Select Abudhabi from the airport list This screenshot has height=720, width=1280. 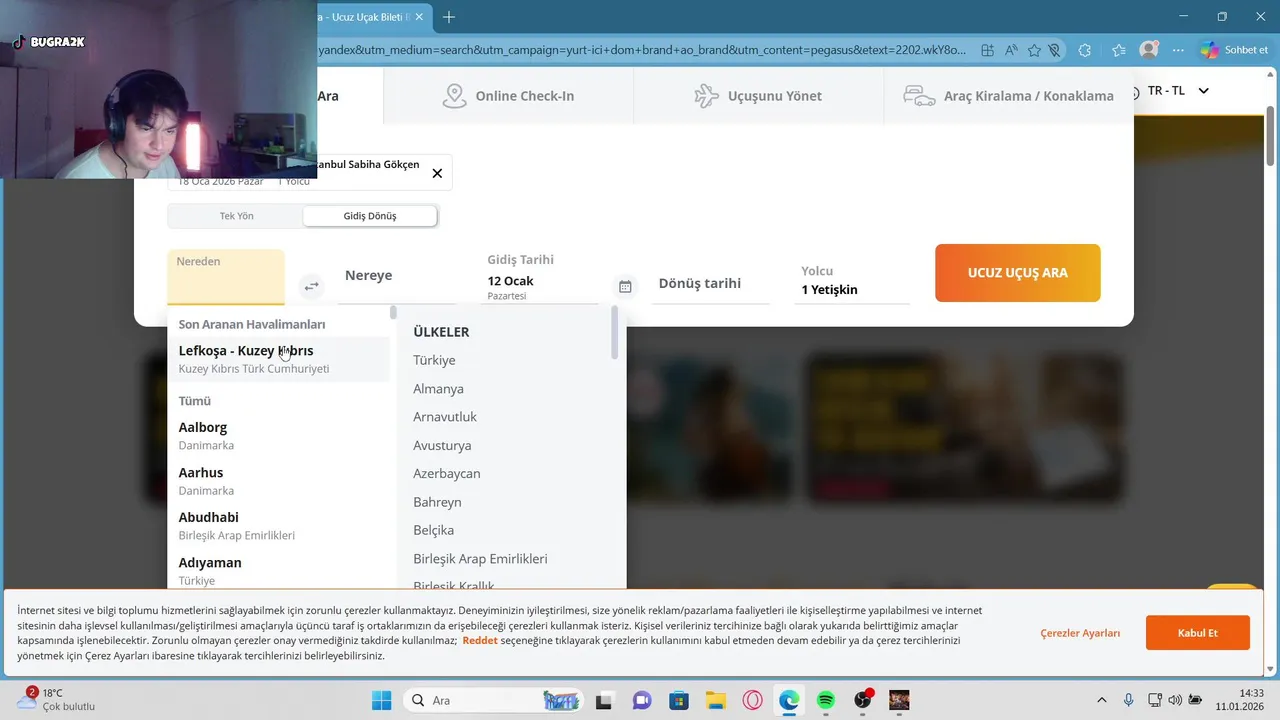tap(278, 526)
